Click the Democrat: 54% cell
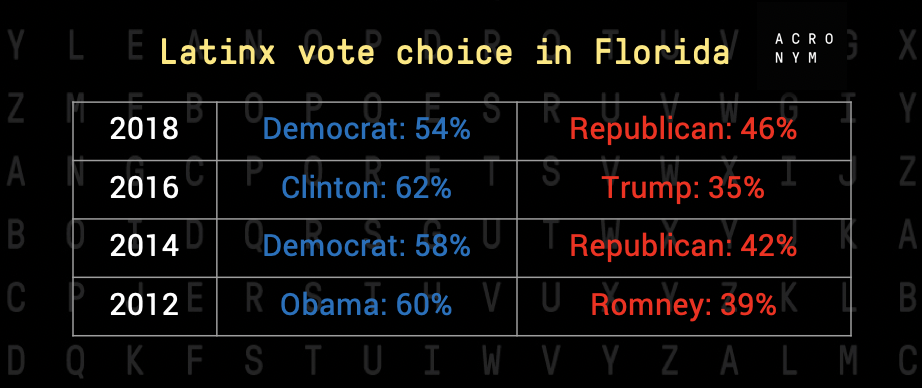This screenshot has width=922, height=388. coord(367,131)
